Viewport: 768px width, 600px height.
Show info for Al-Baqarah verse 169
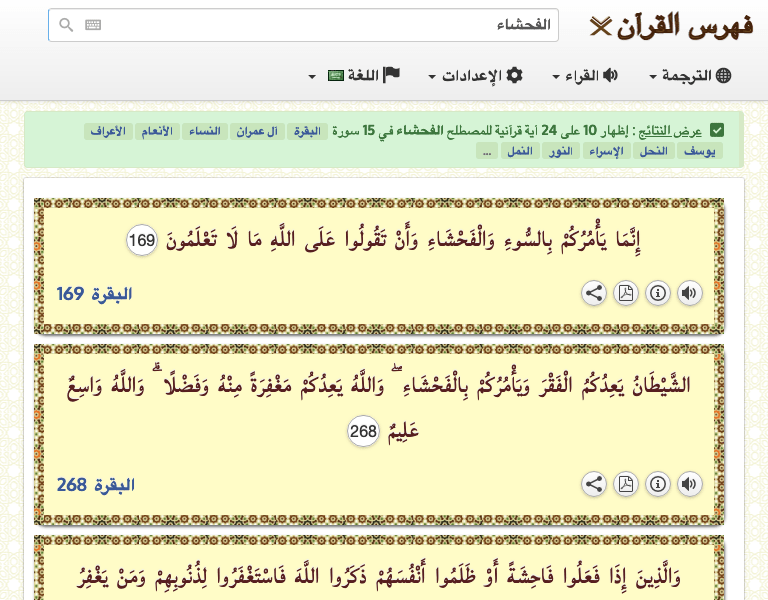tap(657, 293)
